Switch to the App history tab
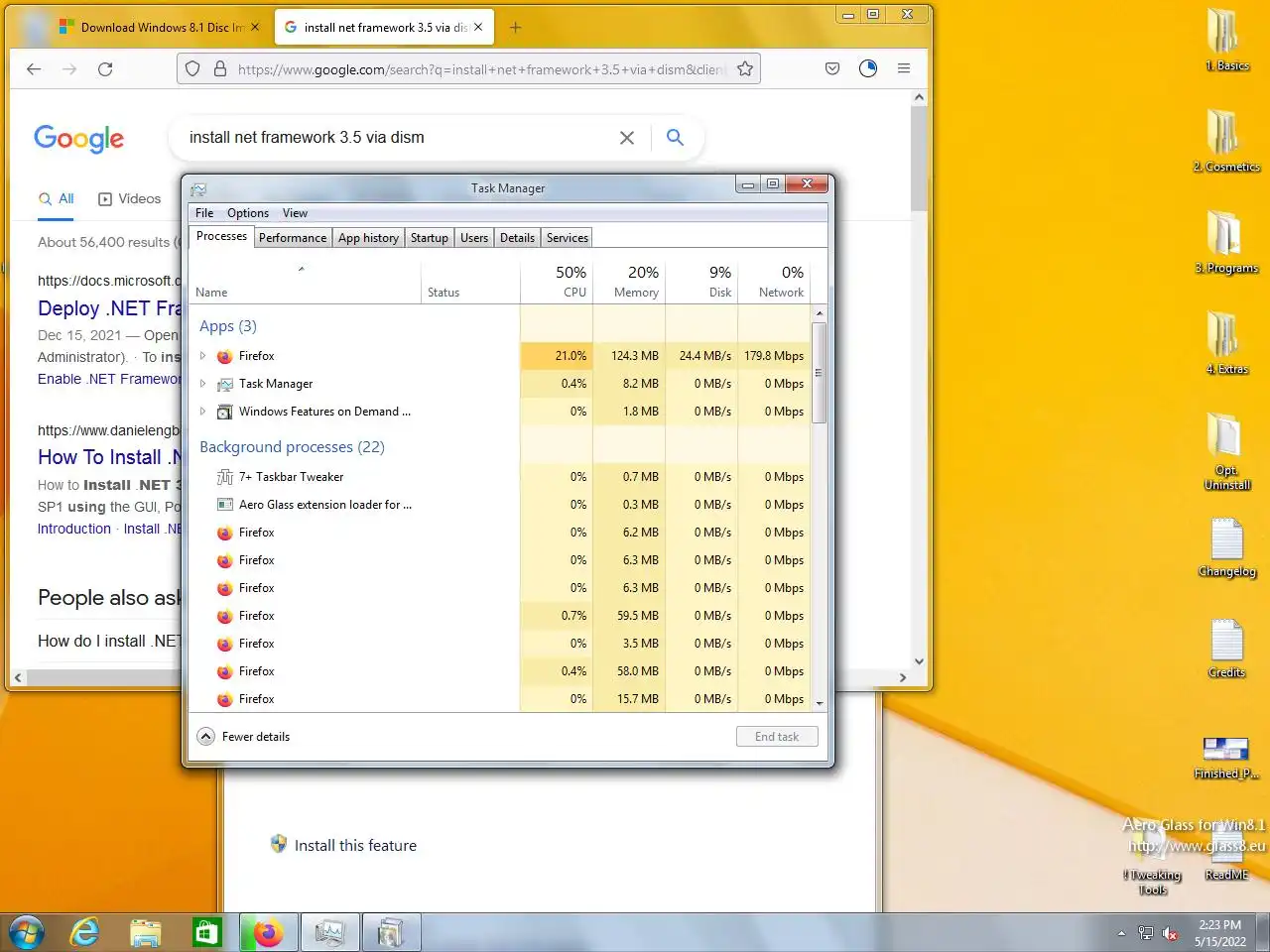 tap(368, 238)
